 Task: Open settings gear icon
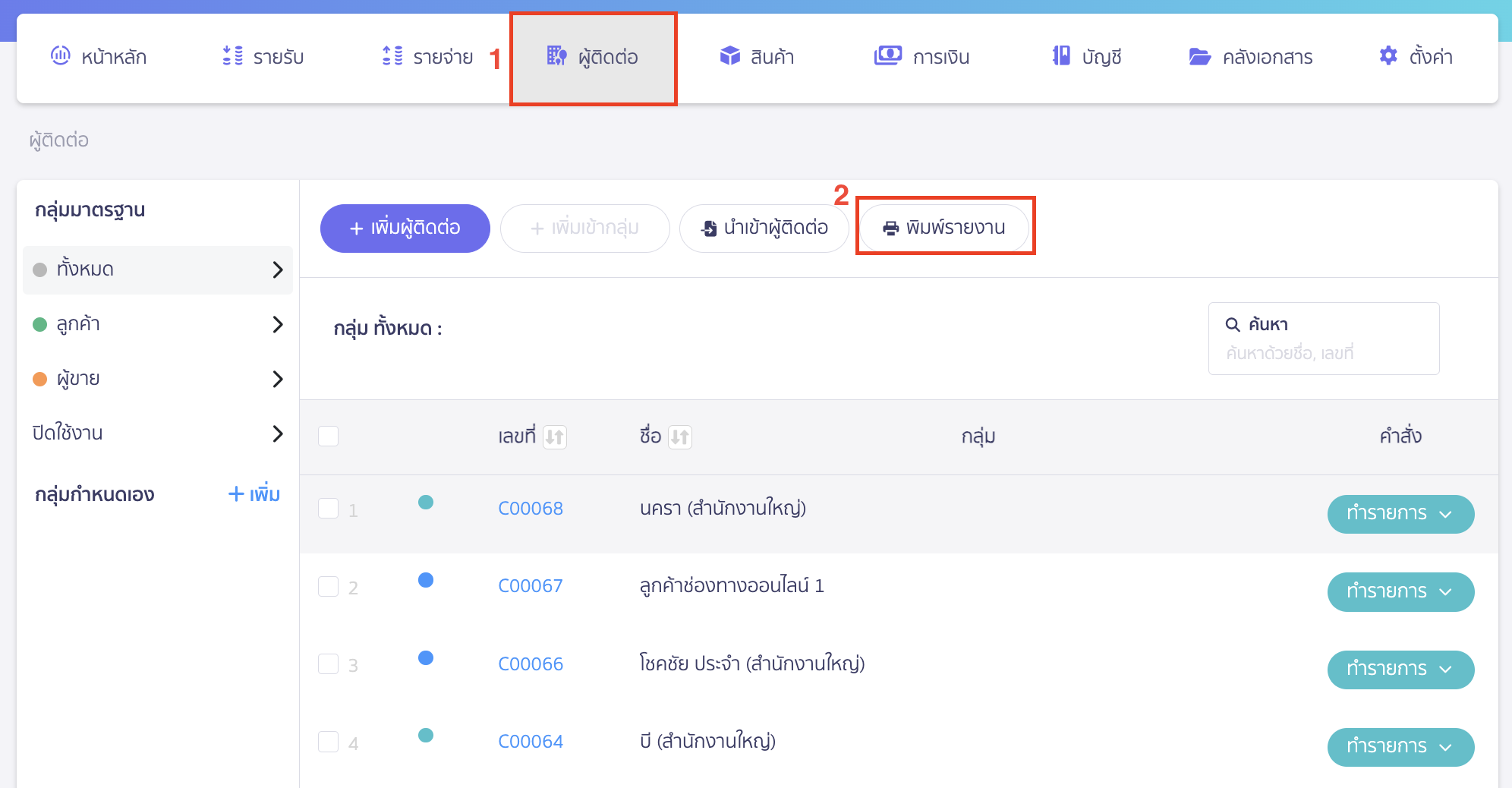click(1388, 56)
